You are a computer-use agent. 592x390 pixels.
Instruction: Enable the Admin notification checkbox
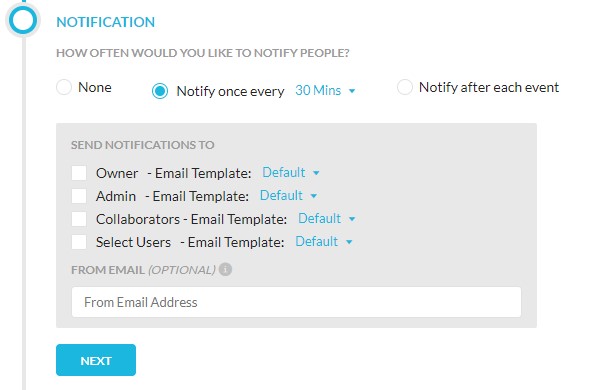[79, 196]
